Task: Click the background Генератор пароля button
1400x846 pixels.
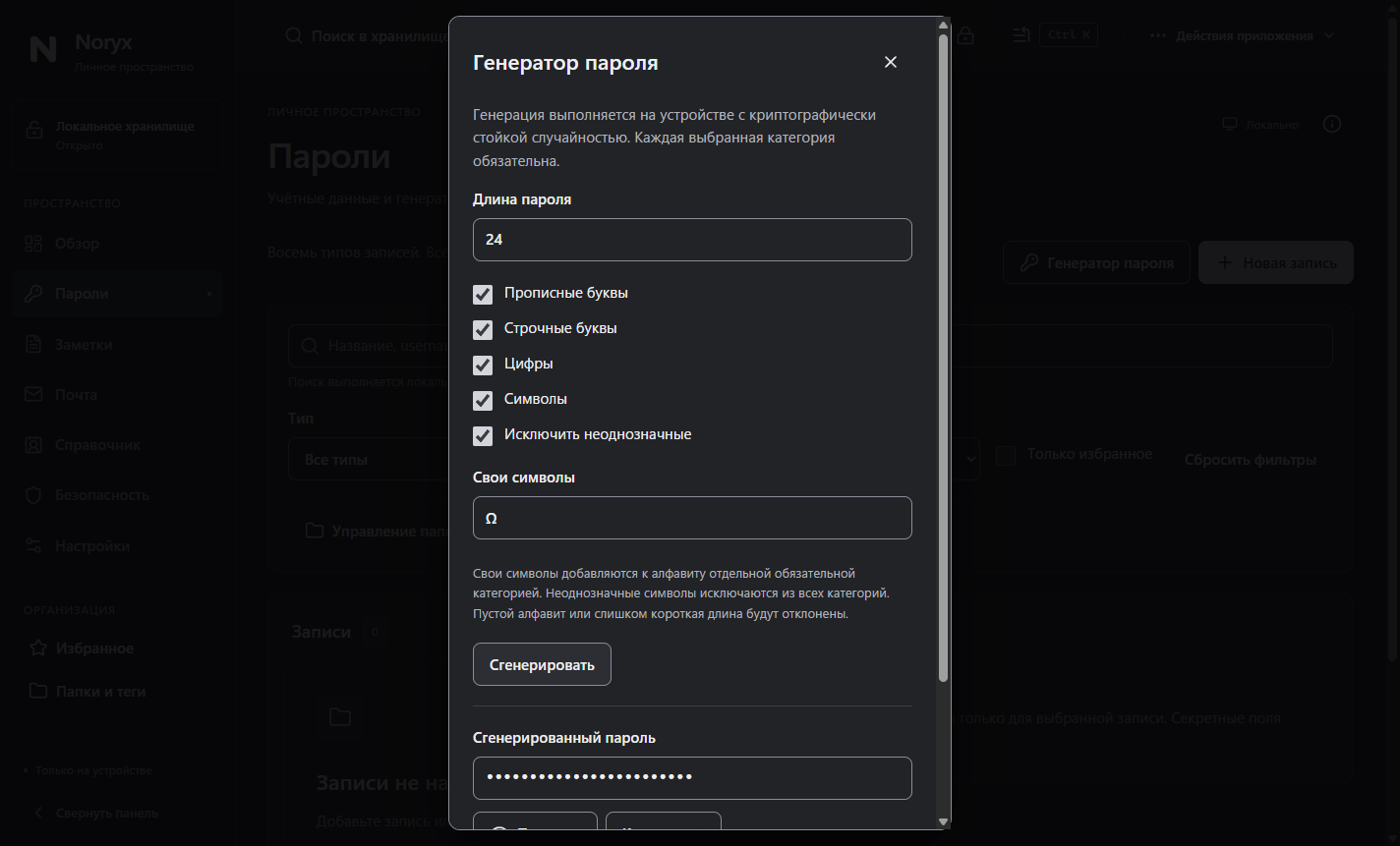Action: click(1096, 263)
